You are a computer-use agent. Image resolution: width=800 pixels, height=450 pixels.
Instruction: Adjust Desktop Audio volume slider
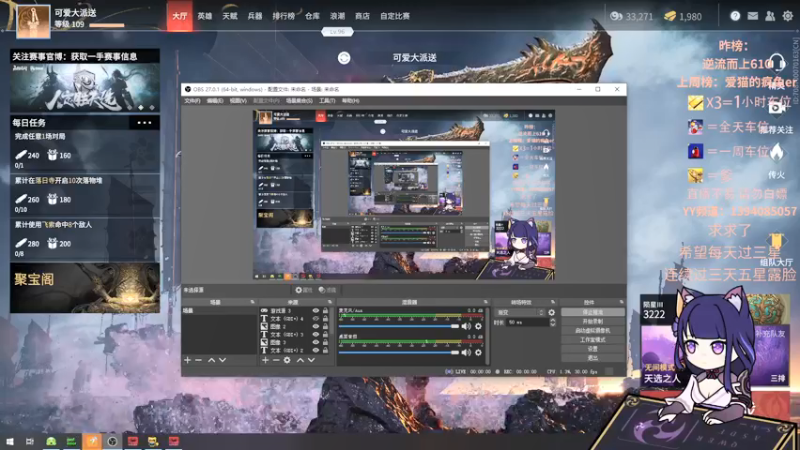pyautogui.click(x=398, y=353)
